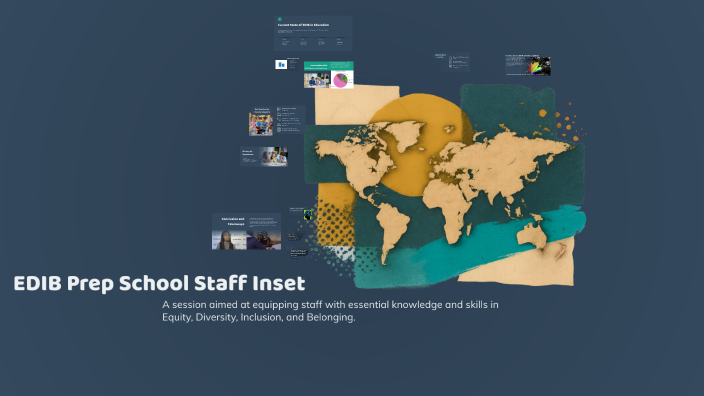704x396 pixels.
Task: Open the slide showing kids studying at a table
Action: pos(264,157)
